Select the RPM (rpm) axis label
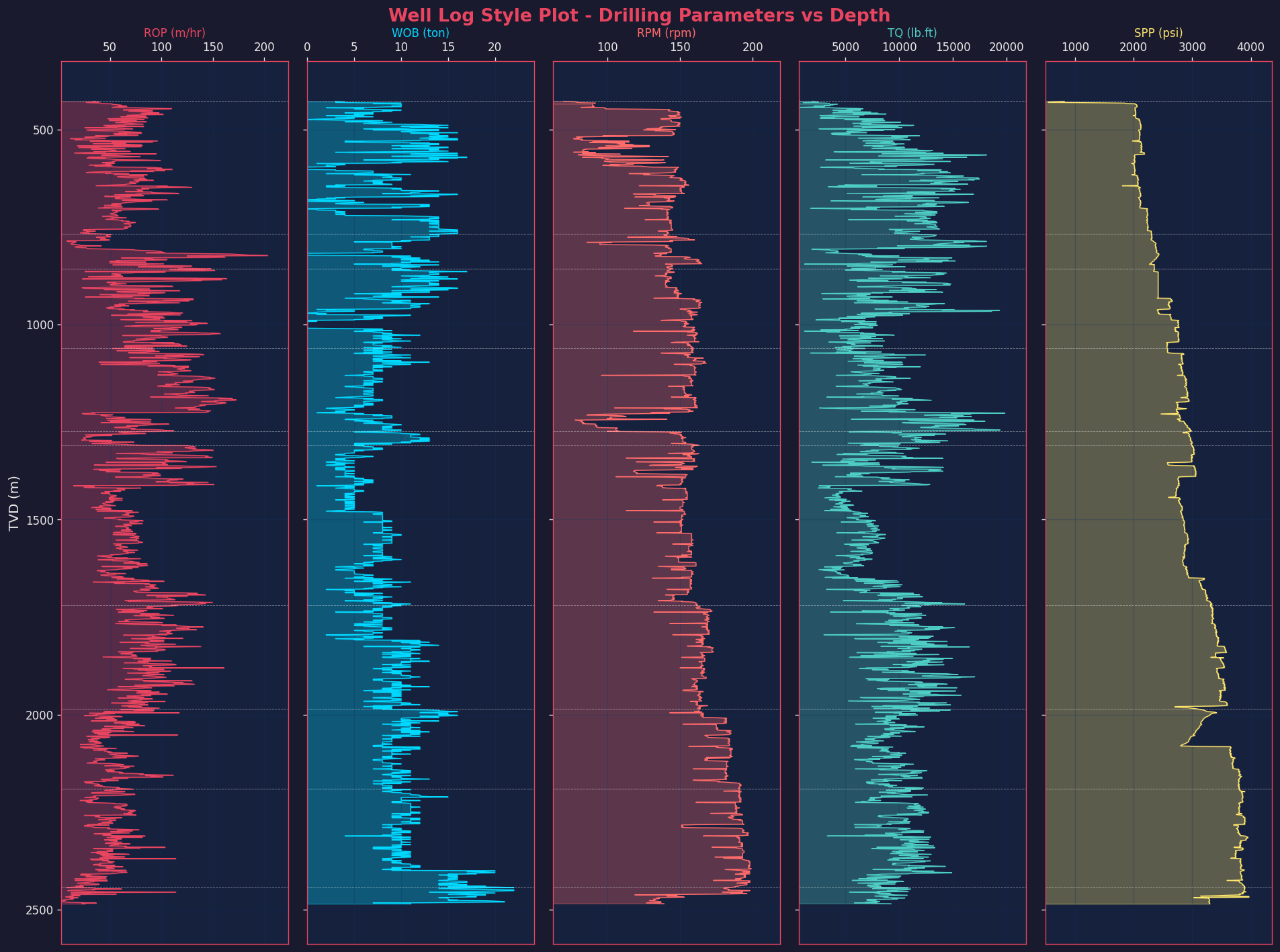This screenshot has width=1280, height=952. (x=667, y=32)
